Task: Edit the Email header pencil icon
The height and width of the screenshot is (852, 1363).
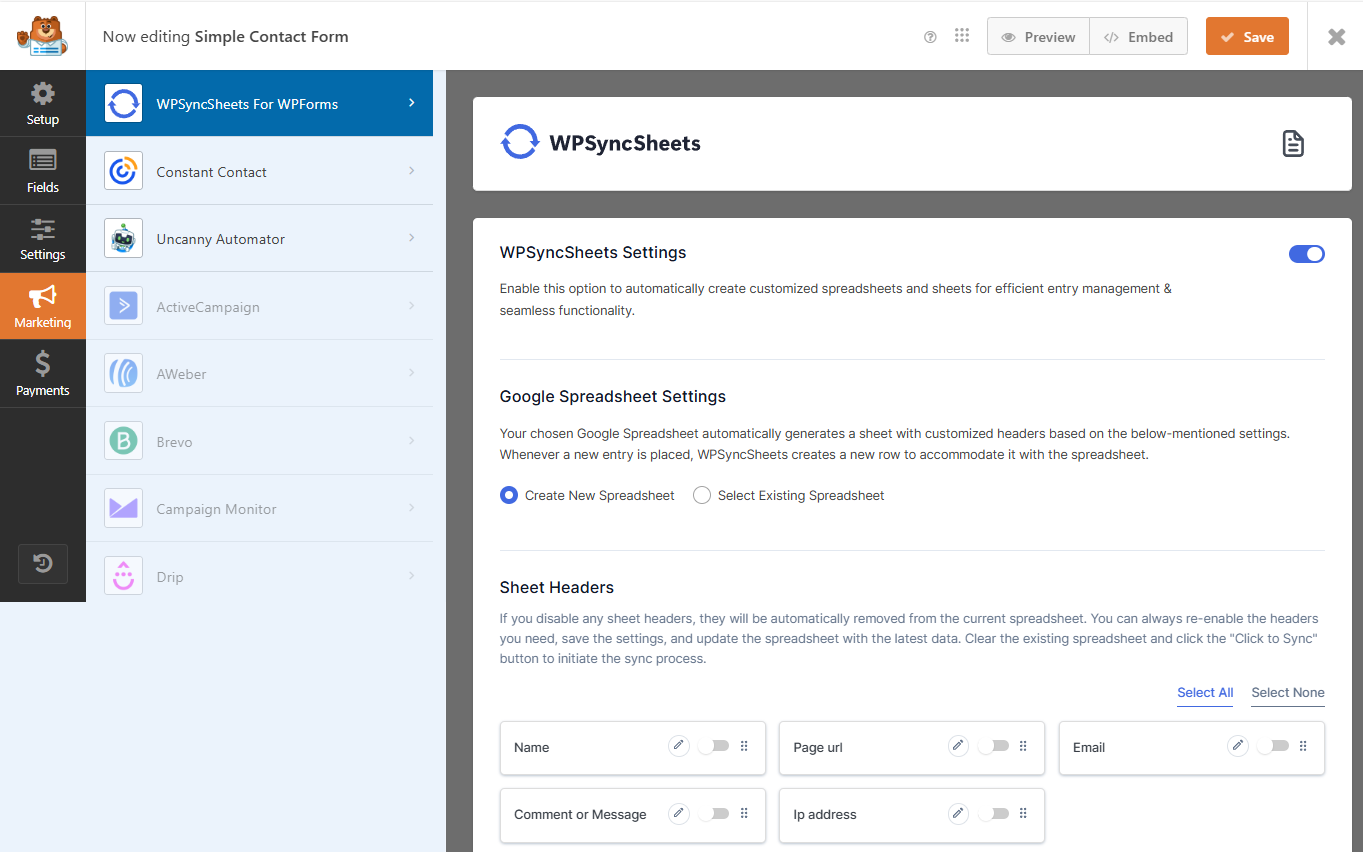Action: click(x=1238, y=746)
